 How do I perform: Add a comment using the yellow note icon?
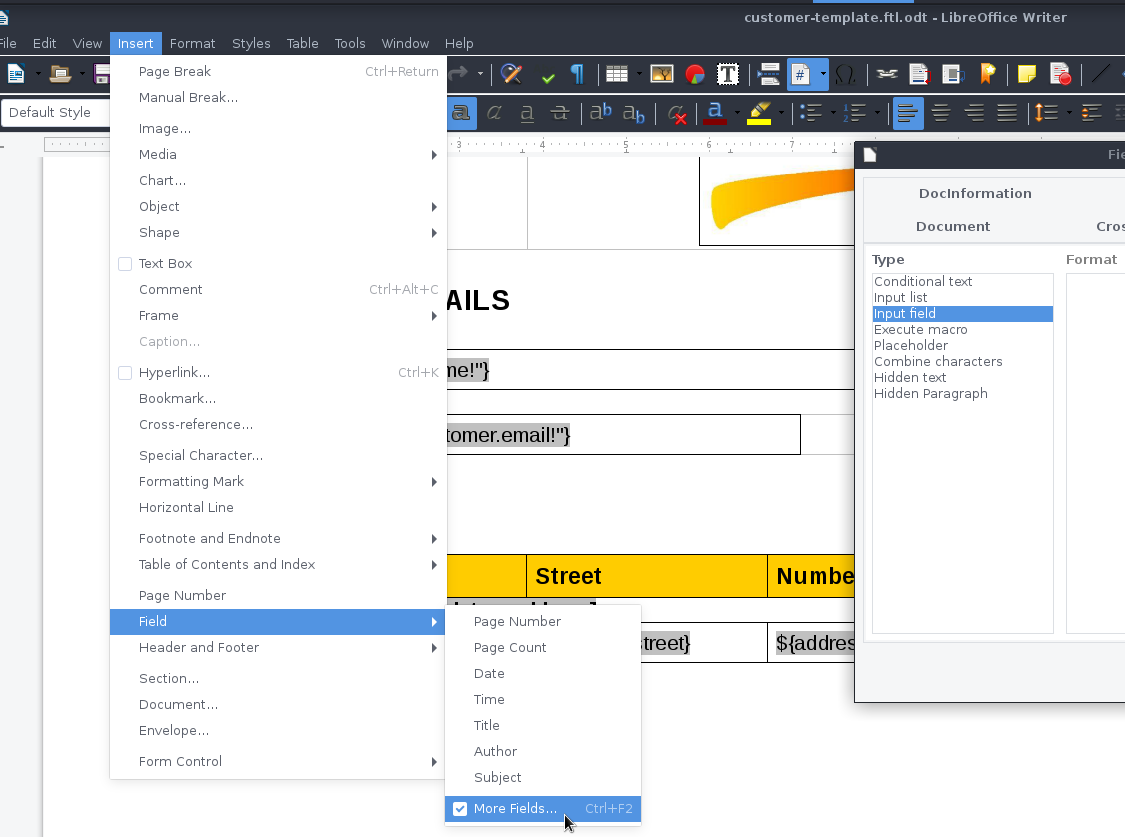(x=1026, y=74)
